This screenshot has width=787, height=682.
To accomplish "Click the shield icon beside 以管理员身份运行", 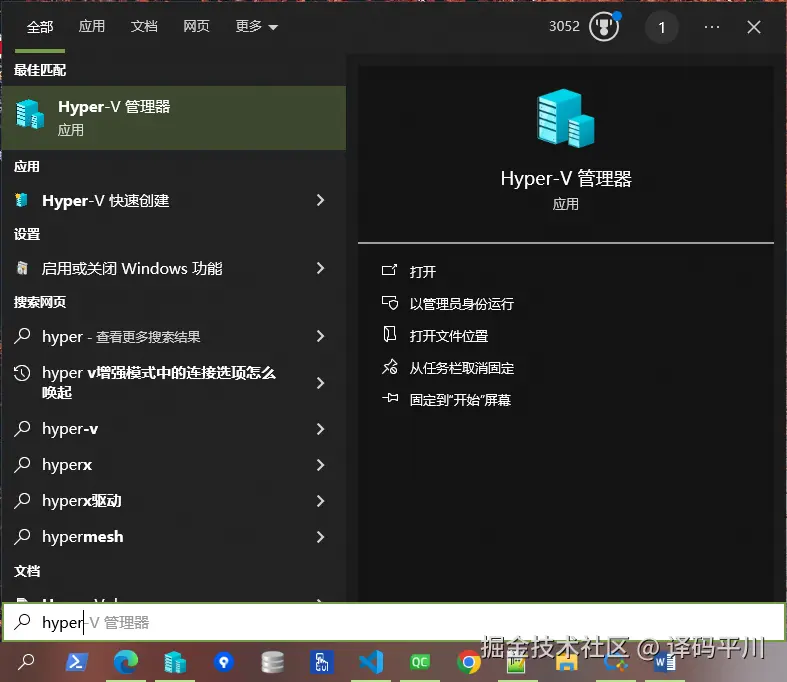I will tap(389, 303).
